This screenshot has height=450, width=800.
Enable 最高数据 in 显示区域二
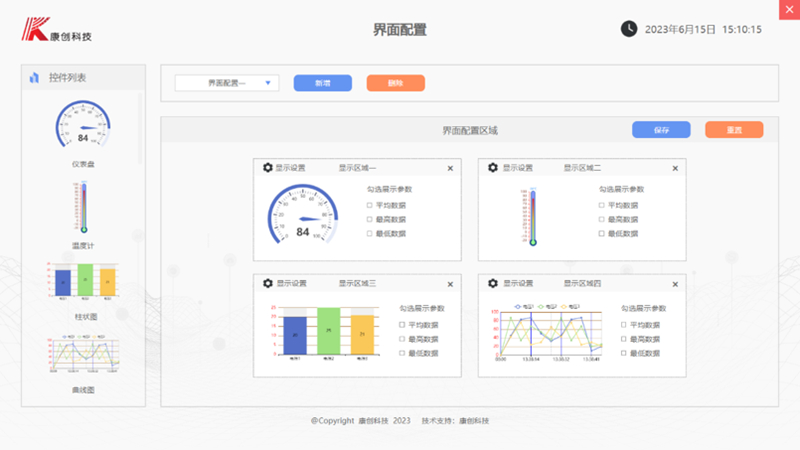click(x=602, y=219)
